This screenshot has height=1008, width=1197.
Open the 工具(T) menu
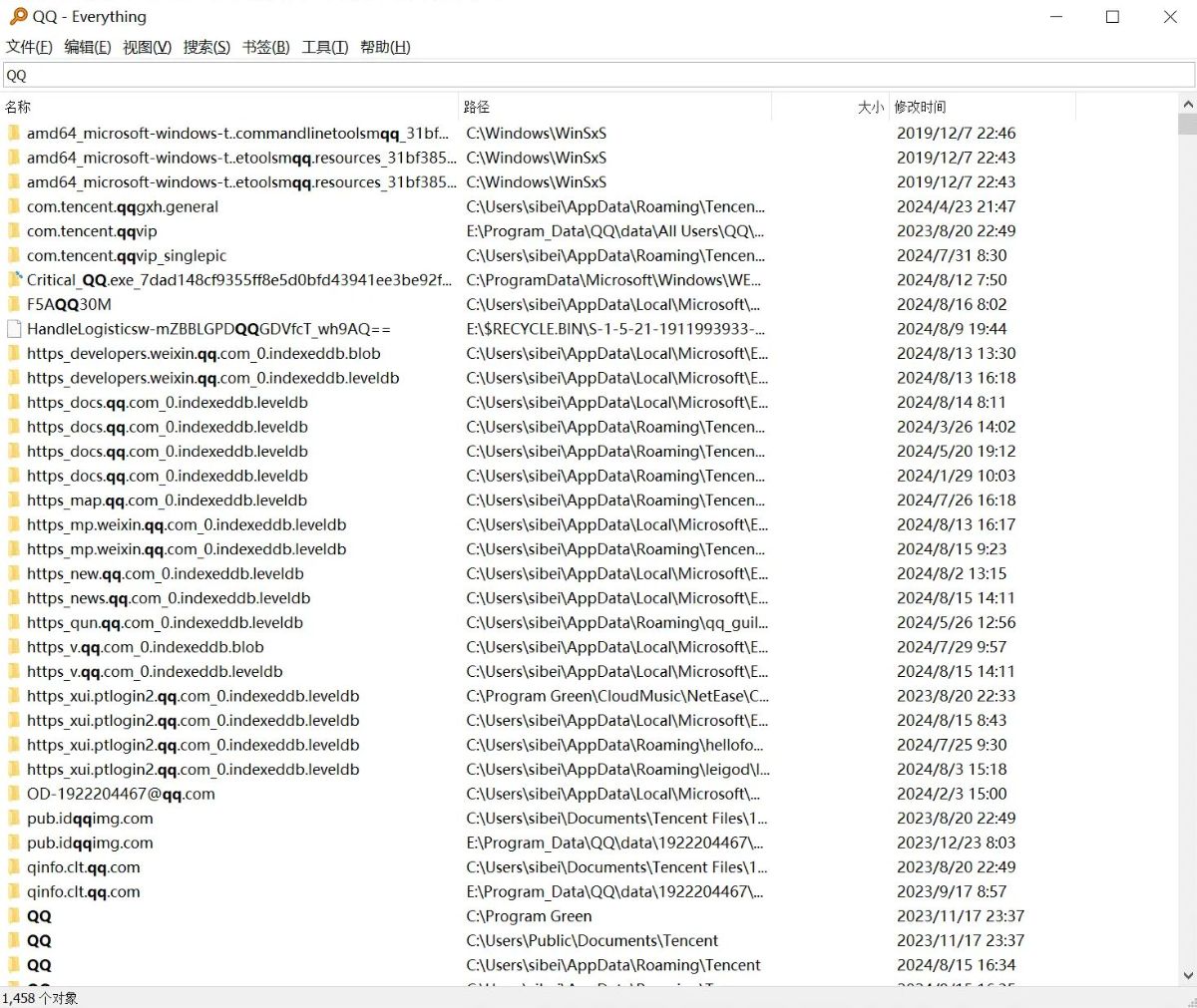[325, 47]
